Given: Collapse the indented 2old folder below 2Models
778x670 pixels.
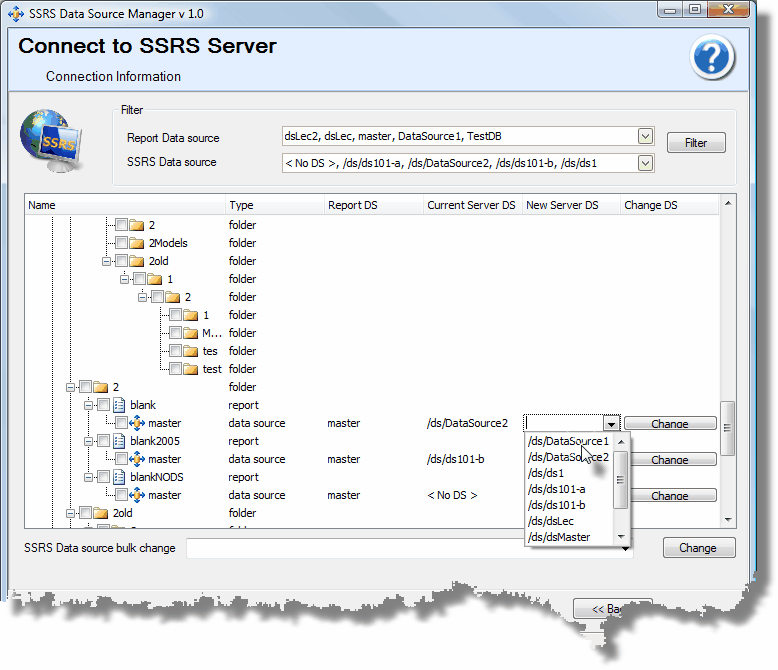Looking at the screenshot, I should (x=106, y=261).
